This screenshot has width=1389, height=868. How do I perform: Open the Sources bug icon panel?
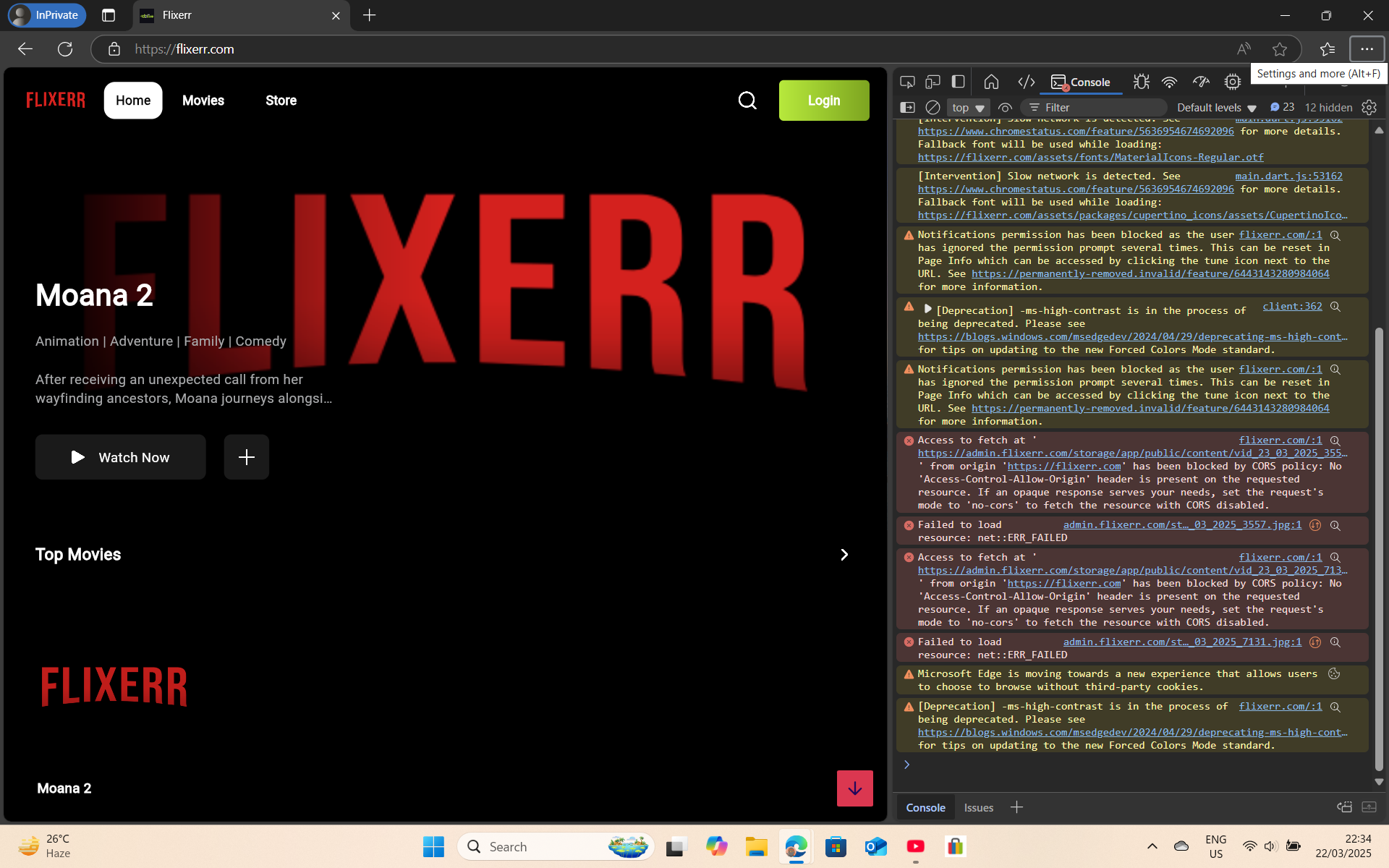pyautogui.click(x=1142, y=82)
